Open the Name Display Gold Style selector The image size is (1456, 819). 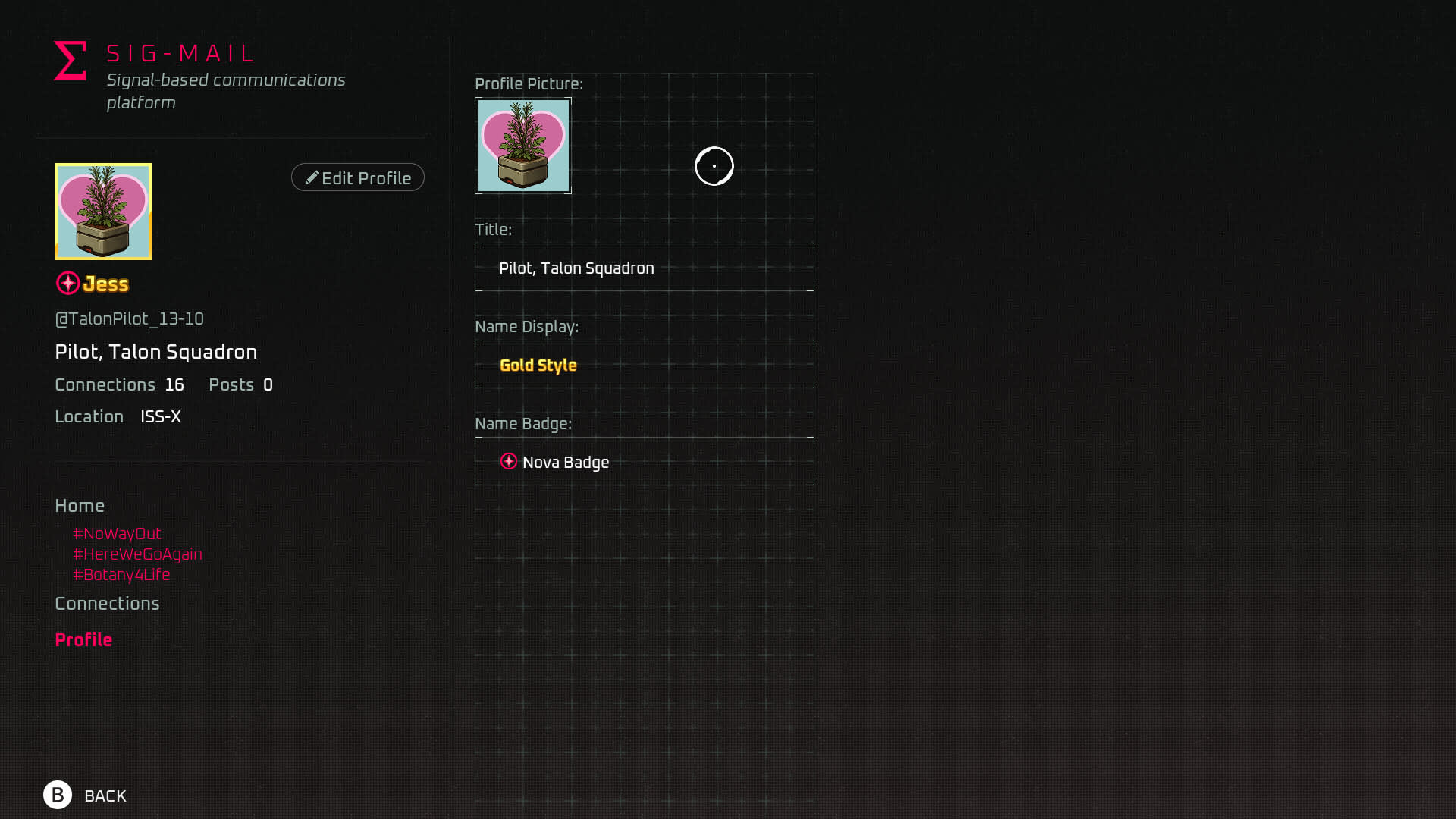point(645,364)
